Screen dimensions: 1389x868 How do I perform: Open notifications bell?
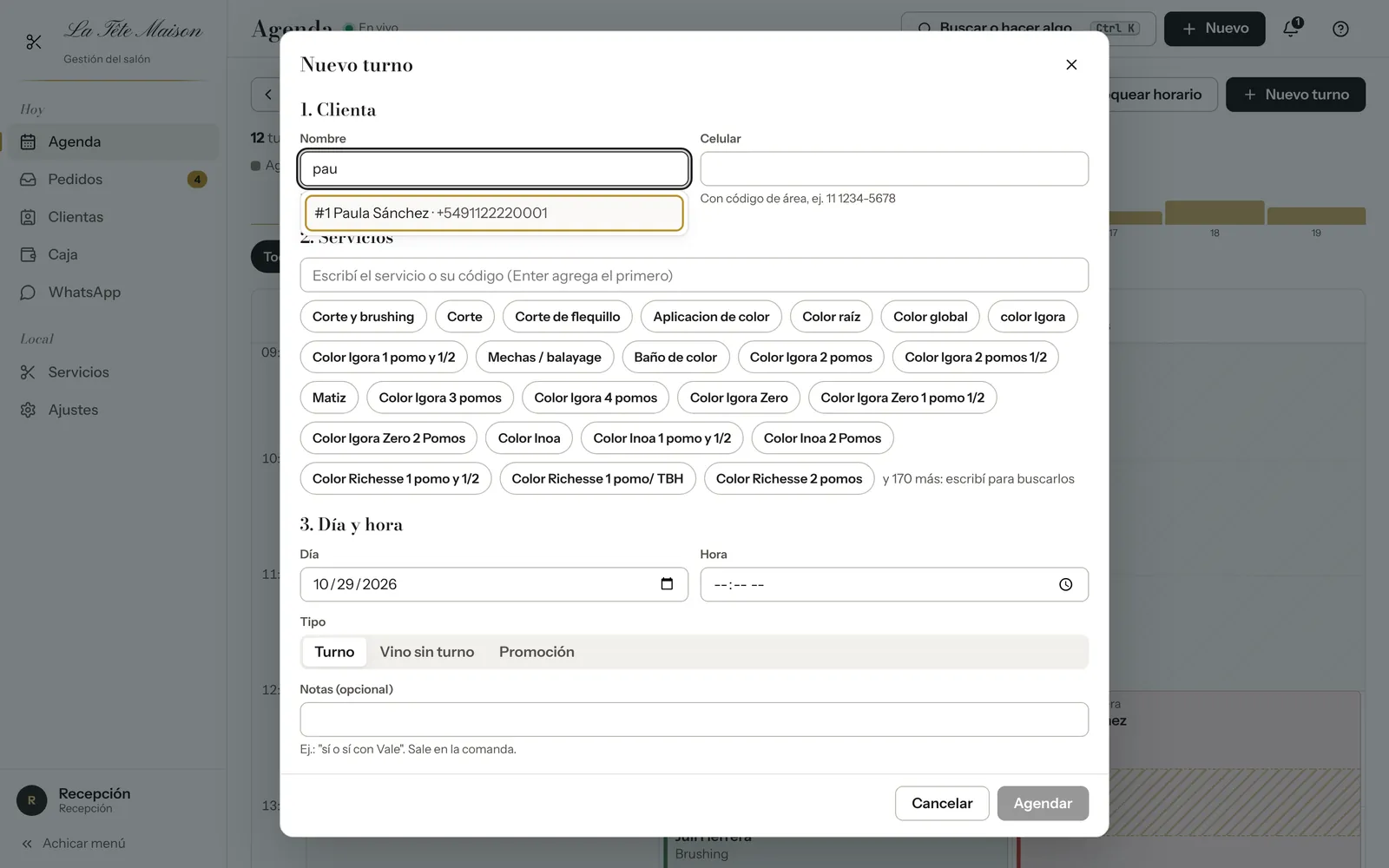tap(1291, 29)
